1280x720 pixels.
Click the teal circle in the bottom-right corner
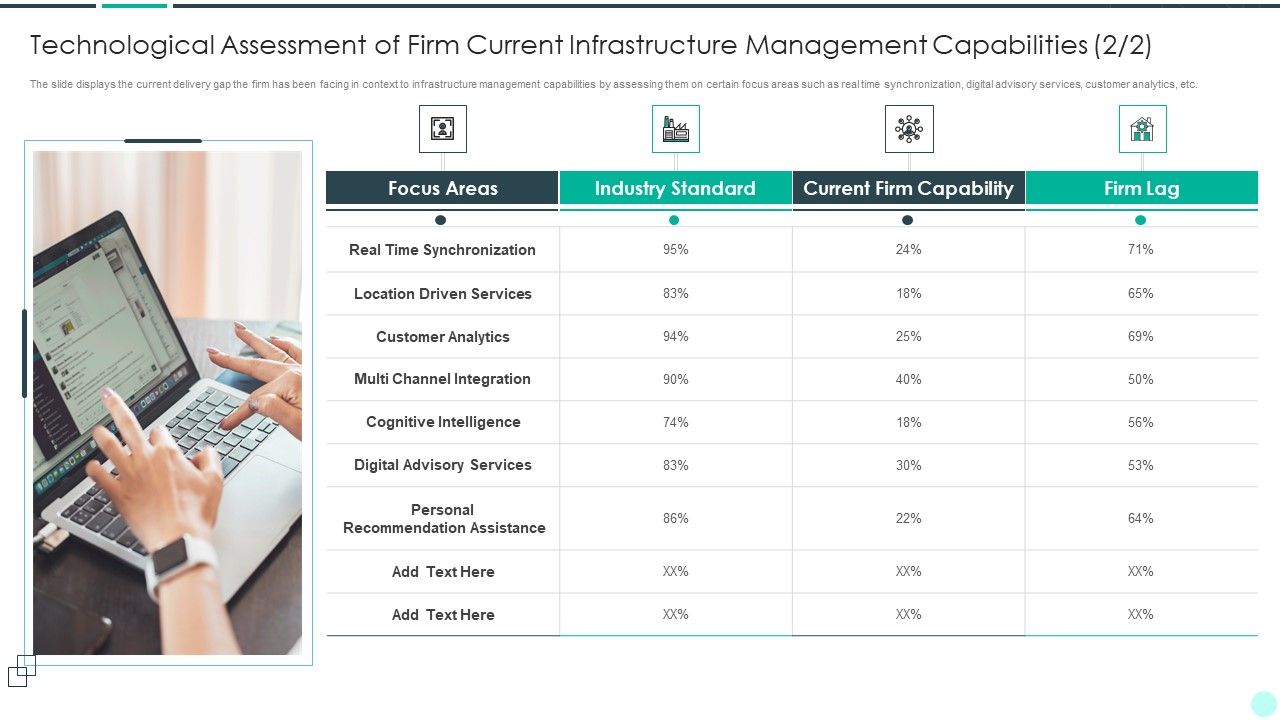(1263, 703)
